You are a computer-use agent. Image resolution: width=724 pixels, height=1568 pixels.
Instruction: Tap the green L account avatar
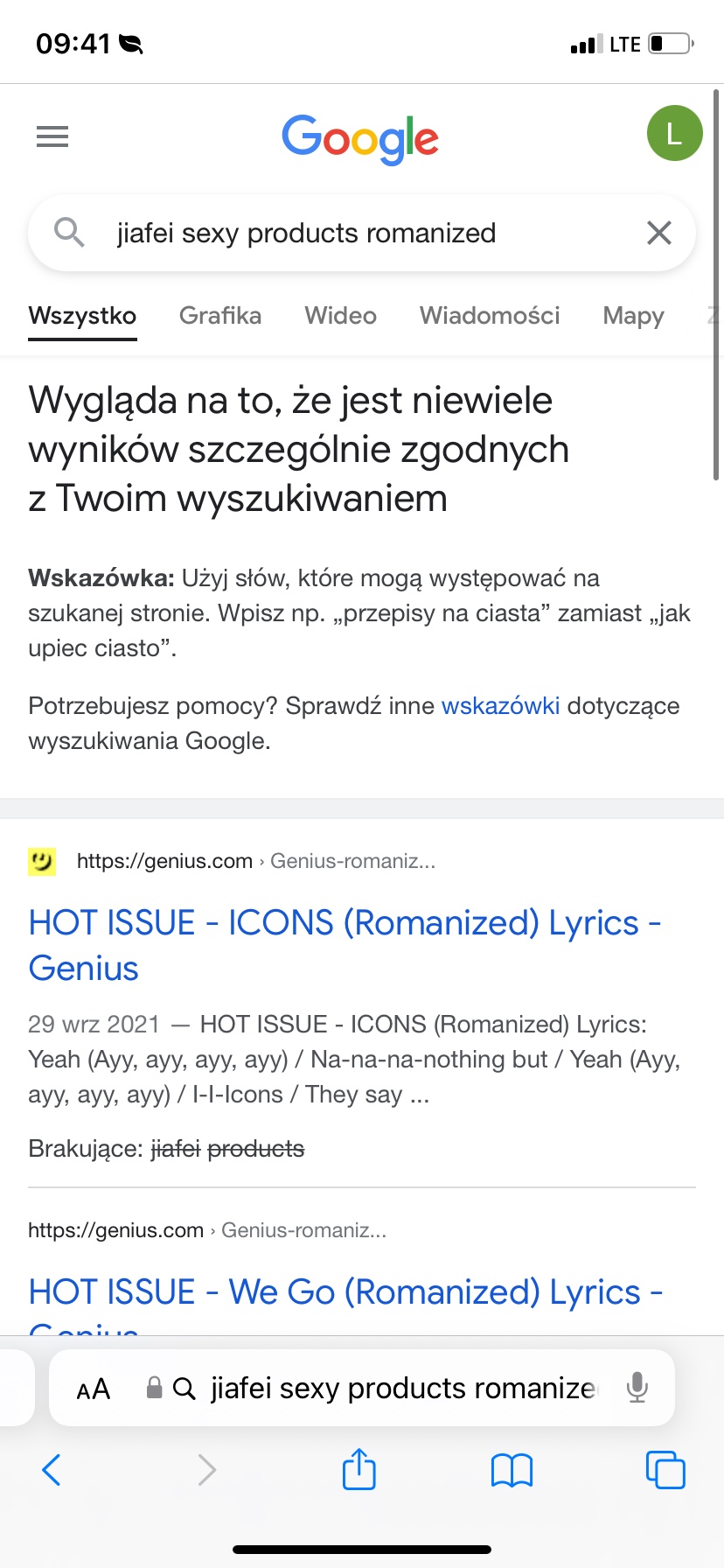[x=674, y=133]
